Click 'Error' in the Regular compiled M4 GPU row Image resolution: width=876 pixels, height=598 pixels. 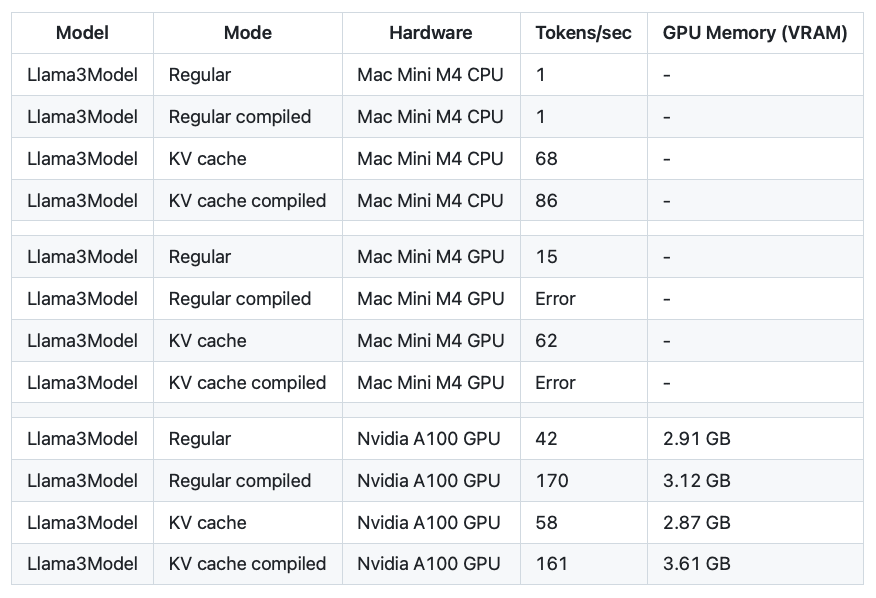click(555, 298)
